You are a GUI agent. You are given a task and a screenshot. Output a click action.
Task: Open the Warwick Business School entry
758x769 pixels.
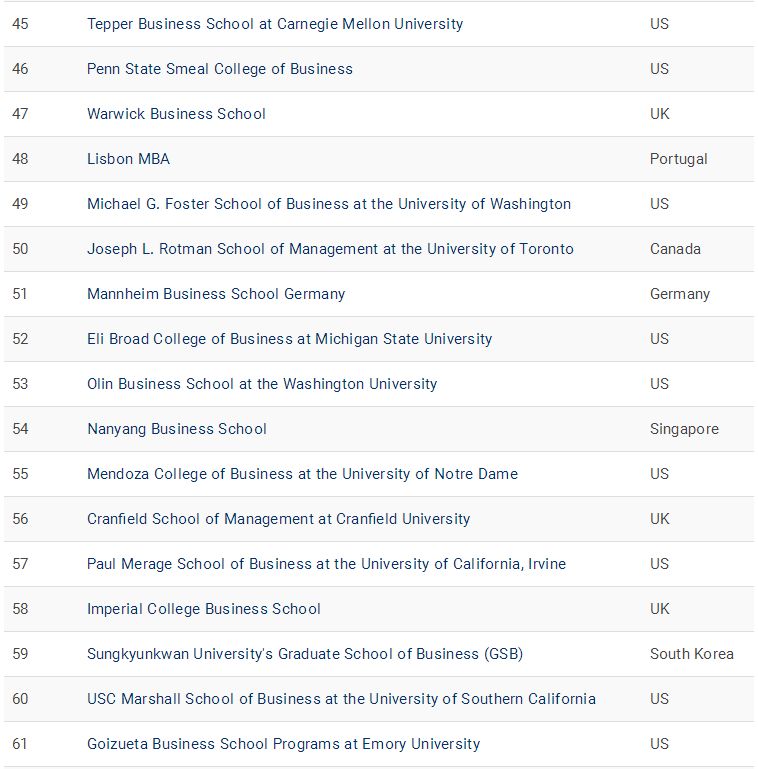[176, 114]
